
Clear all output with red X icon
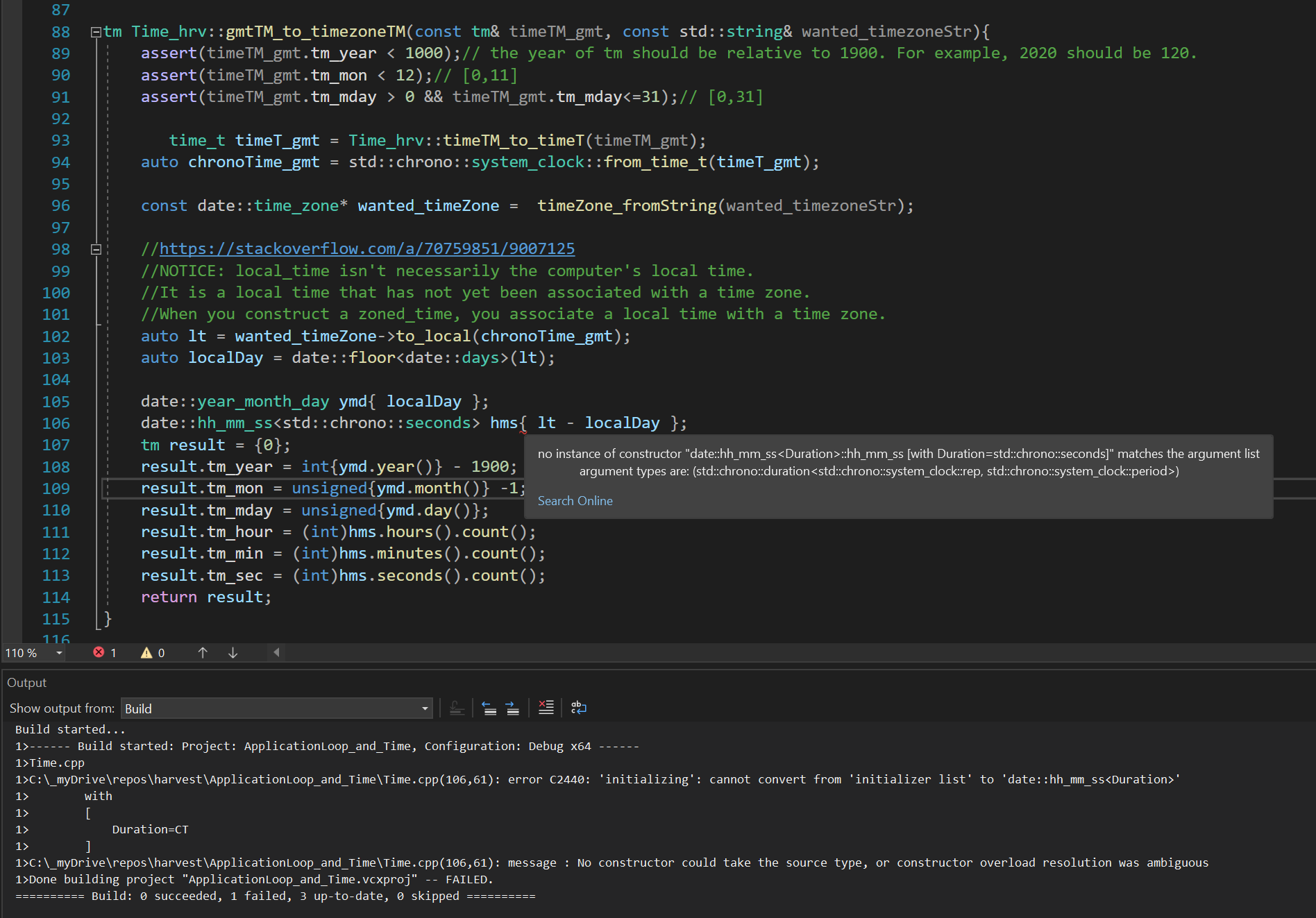546,708
